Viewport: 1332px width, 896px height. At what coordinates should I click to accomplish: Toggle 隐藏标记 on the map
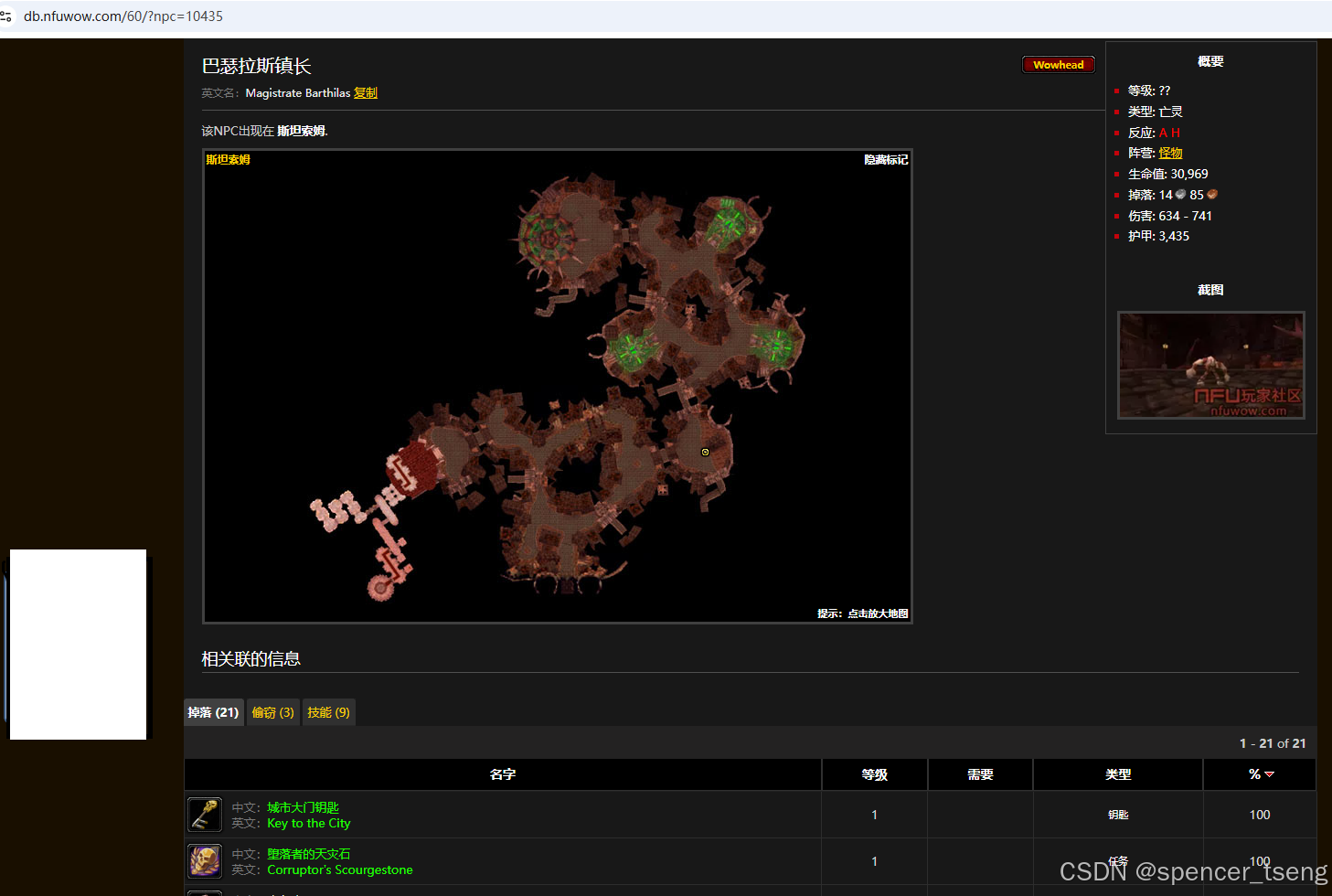click(x=886, y=159)
